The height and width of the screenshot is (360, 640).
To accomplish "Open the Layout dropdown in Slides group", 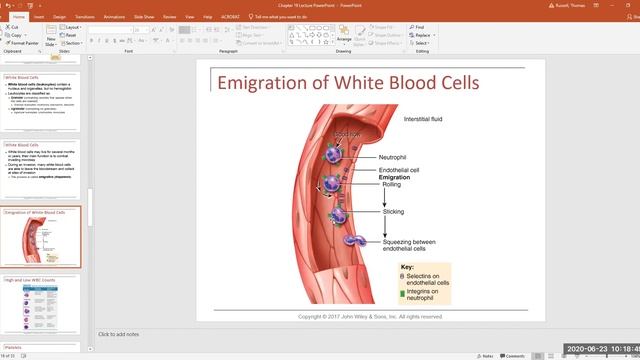I will click(x=71, y=27).
